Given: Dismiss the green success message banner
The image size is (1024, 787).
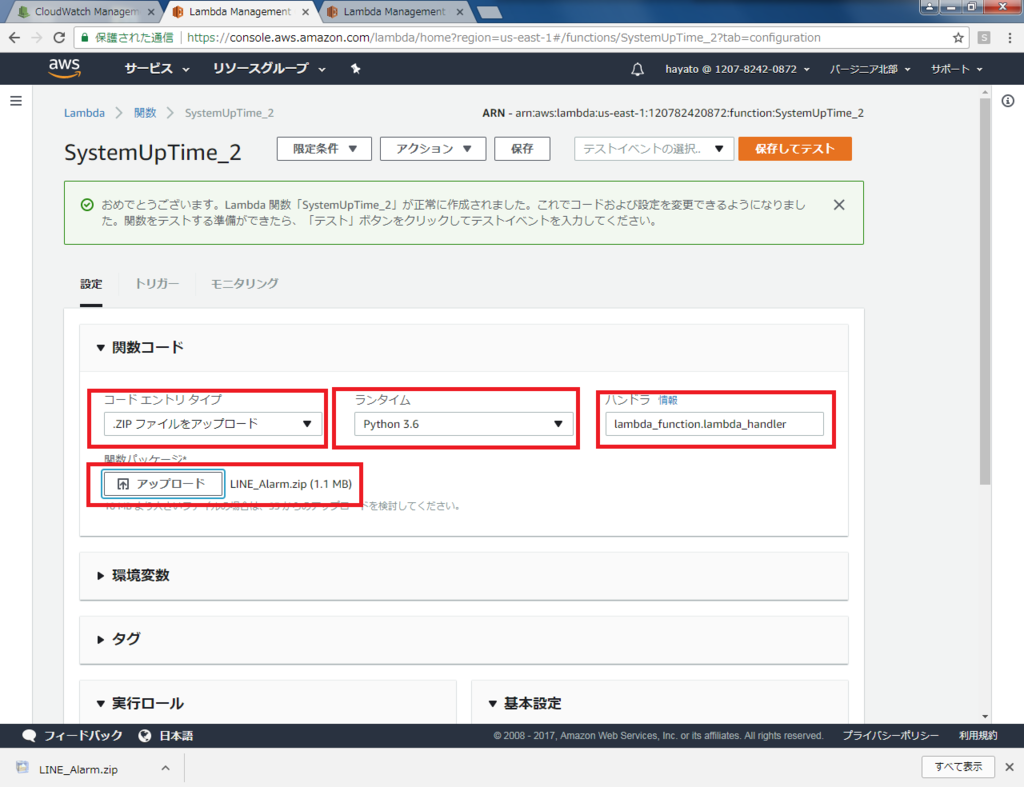Looking at the screenshot, I should coord(839,205).
